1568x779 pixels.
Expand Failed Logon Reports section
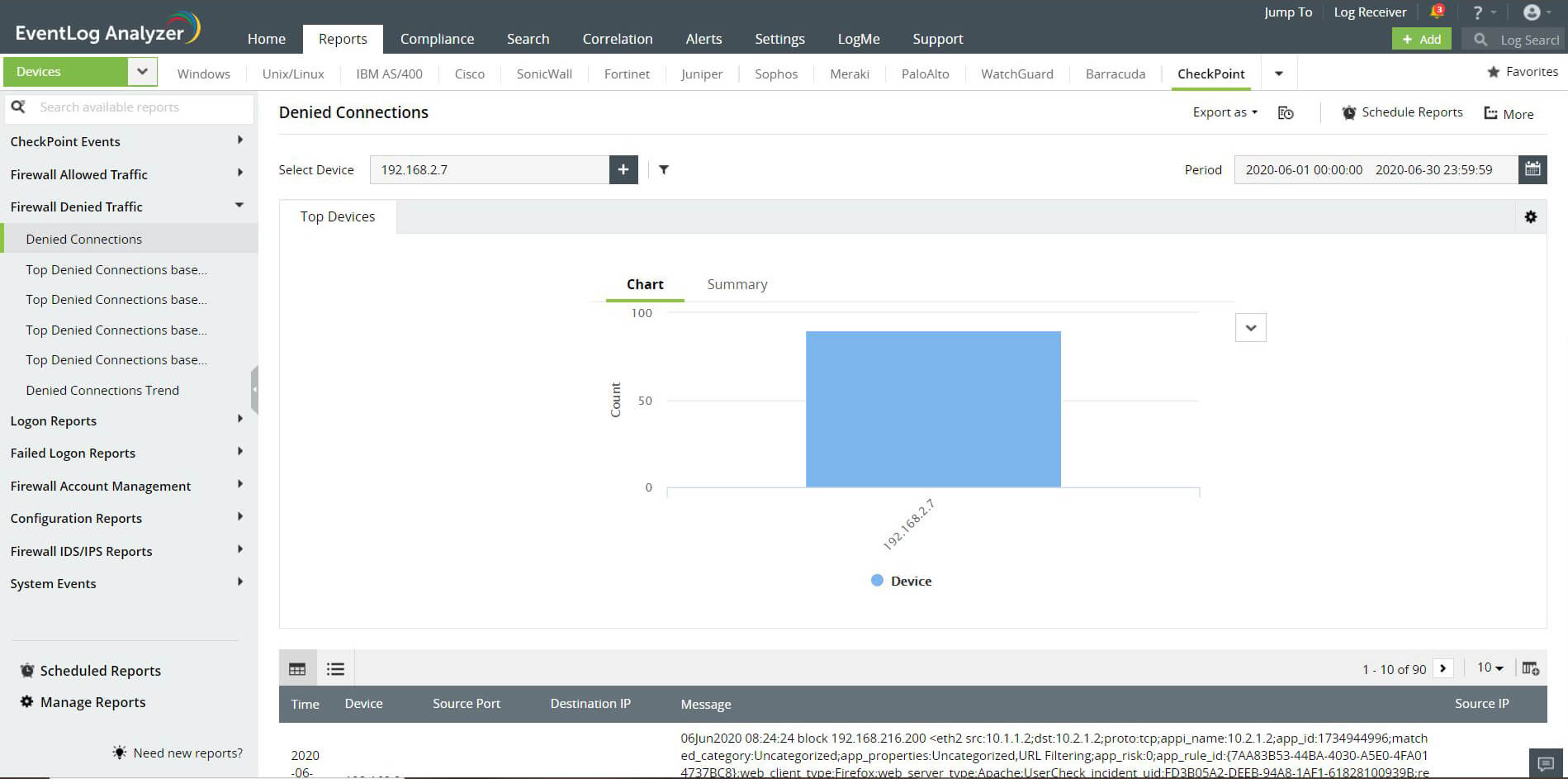coord(239,451)
